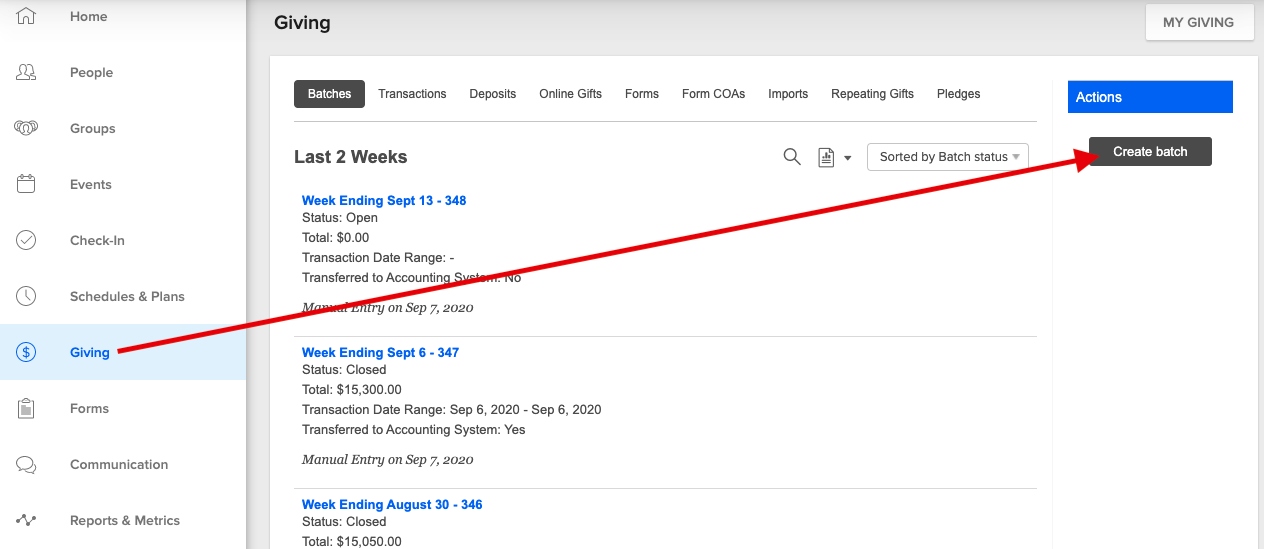Screen dimensions: 1264x549
Task: Go to the Pledges tab
Action: click(958, 94)
